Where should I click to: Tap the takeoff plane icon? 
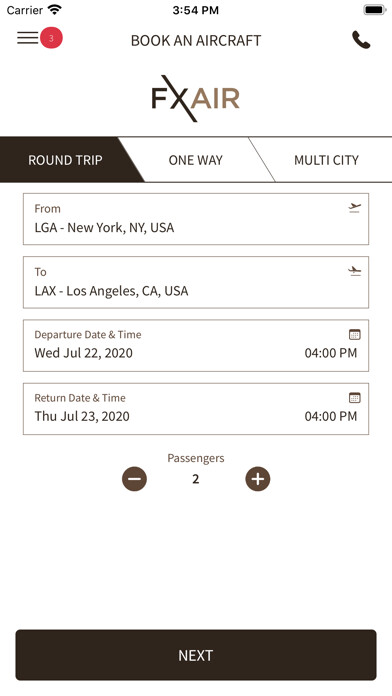tap(354, 208)
